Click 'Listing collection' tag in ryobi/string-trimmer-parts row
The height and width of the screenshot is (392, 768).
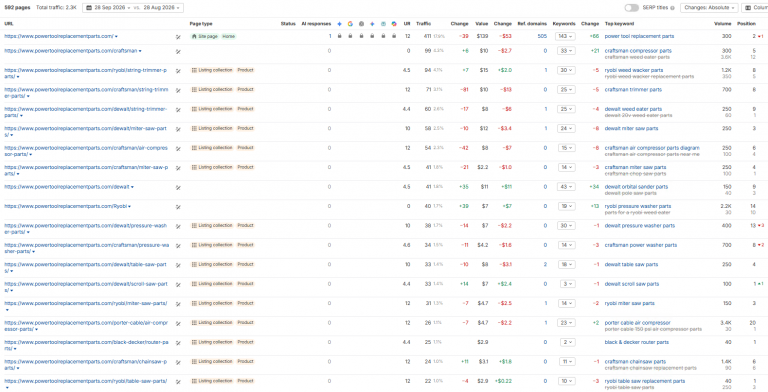(213, 70)
